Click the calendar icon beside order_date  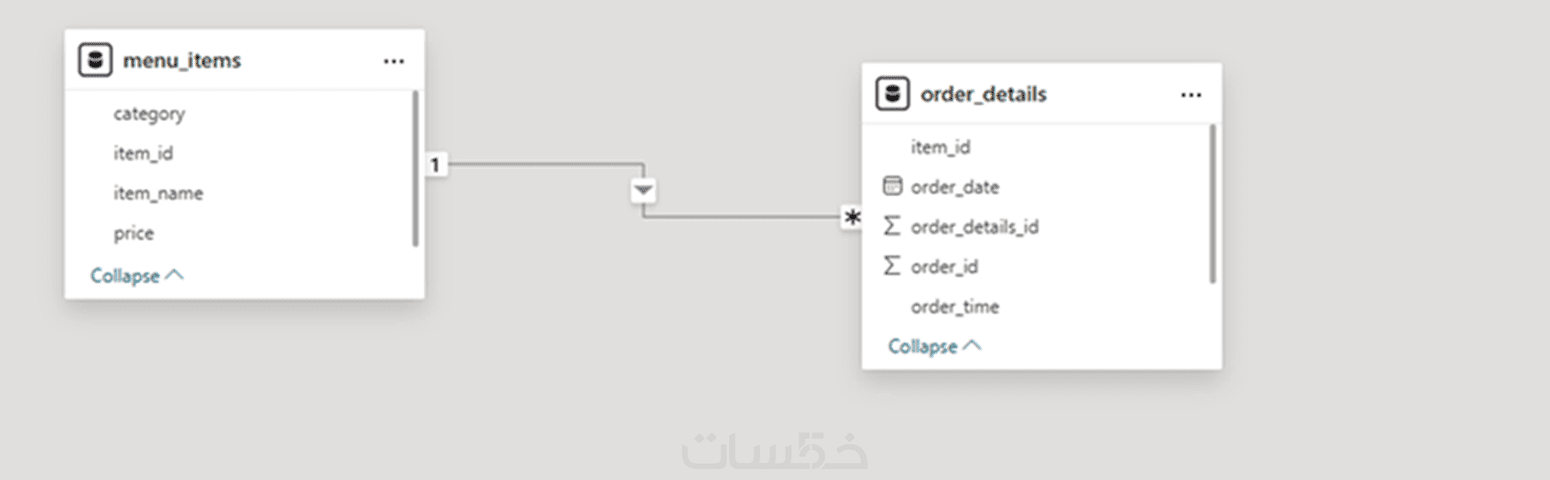pyautogui.click(x=892, y=187)
